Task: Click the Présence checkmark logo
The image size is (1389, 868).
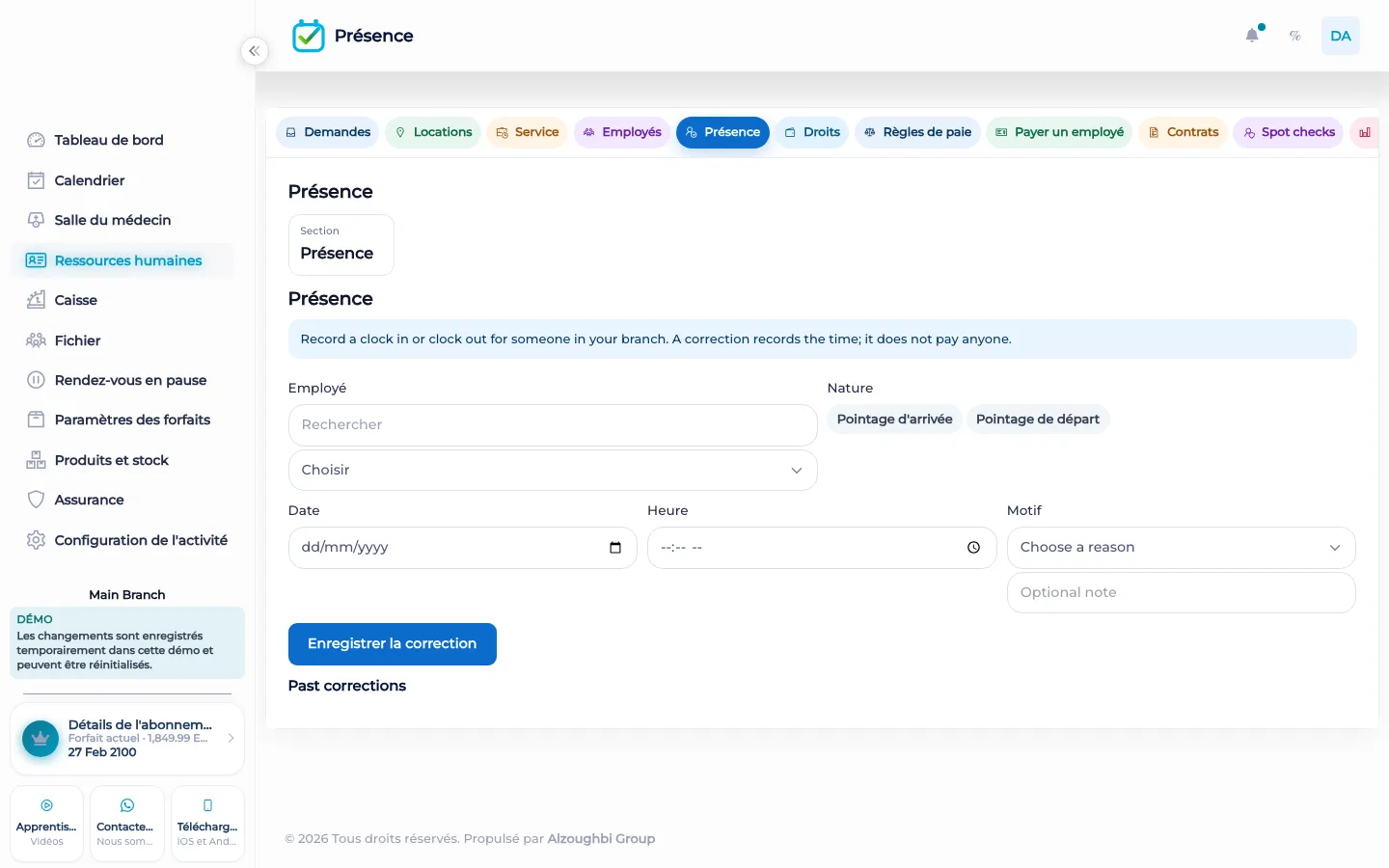Action: pyautogui.click(x=309, y=36)
